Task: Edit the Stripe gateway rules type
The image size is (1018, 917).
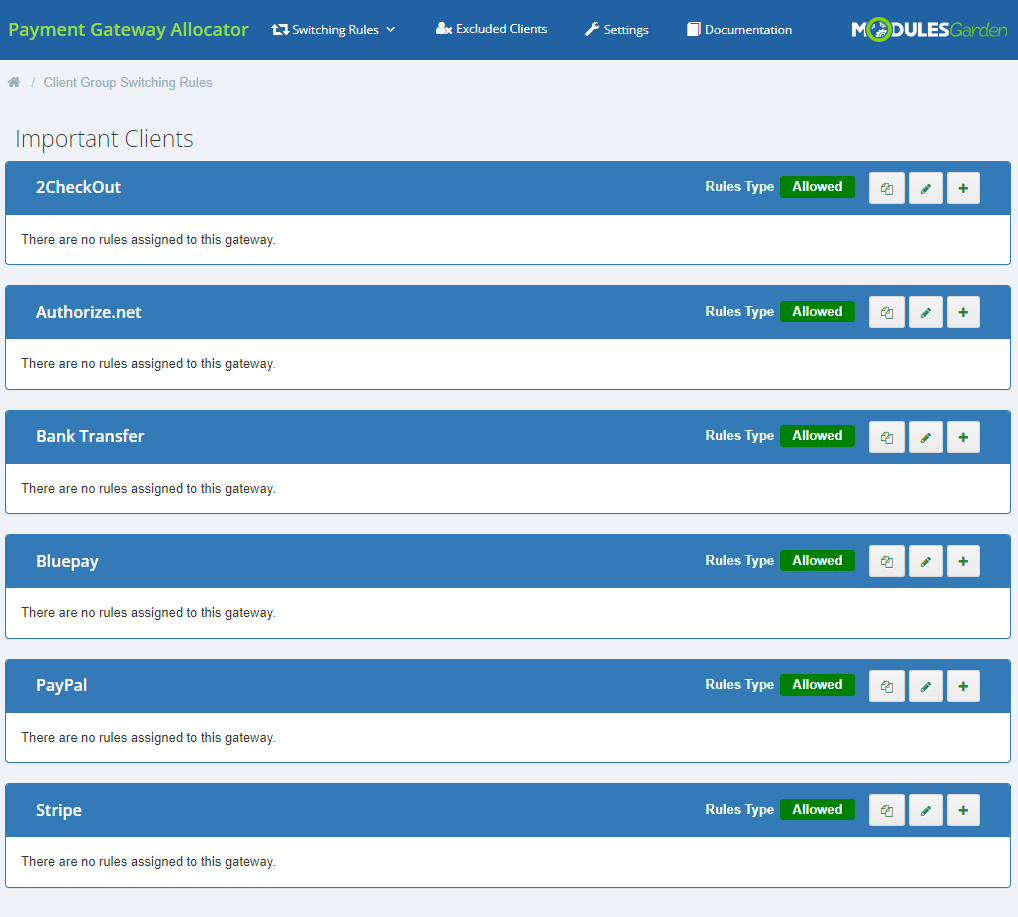Action: tap(925, 810)
